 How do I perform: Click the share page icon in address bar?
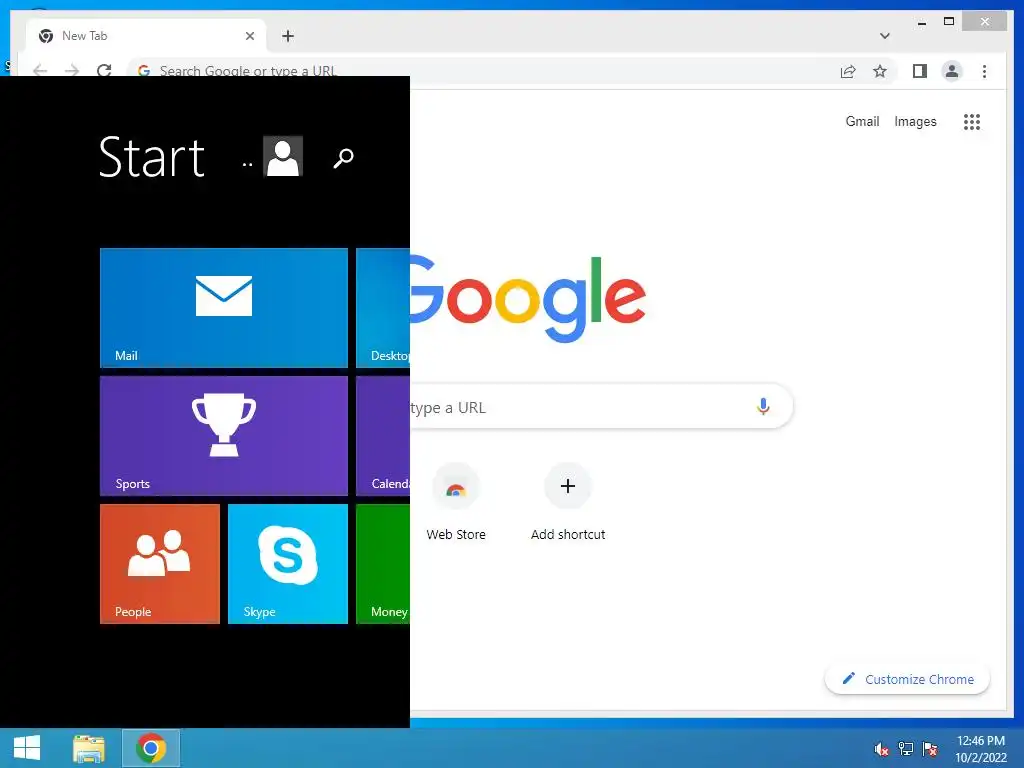848,71
